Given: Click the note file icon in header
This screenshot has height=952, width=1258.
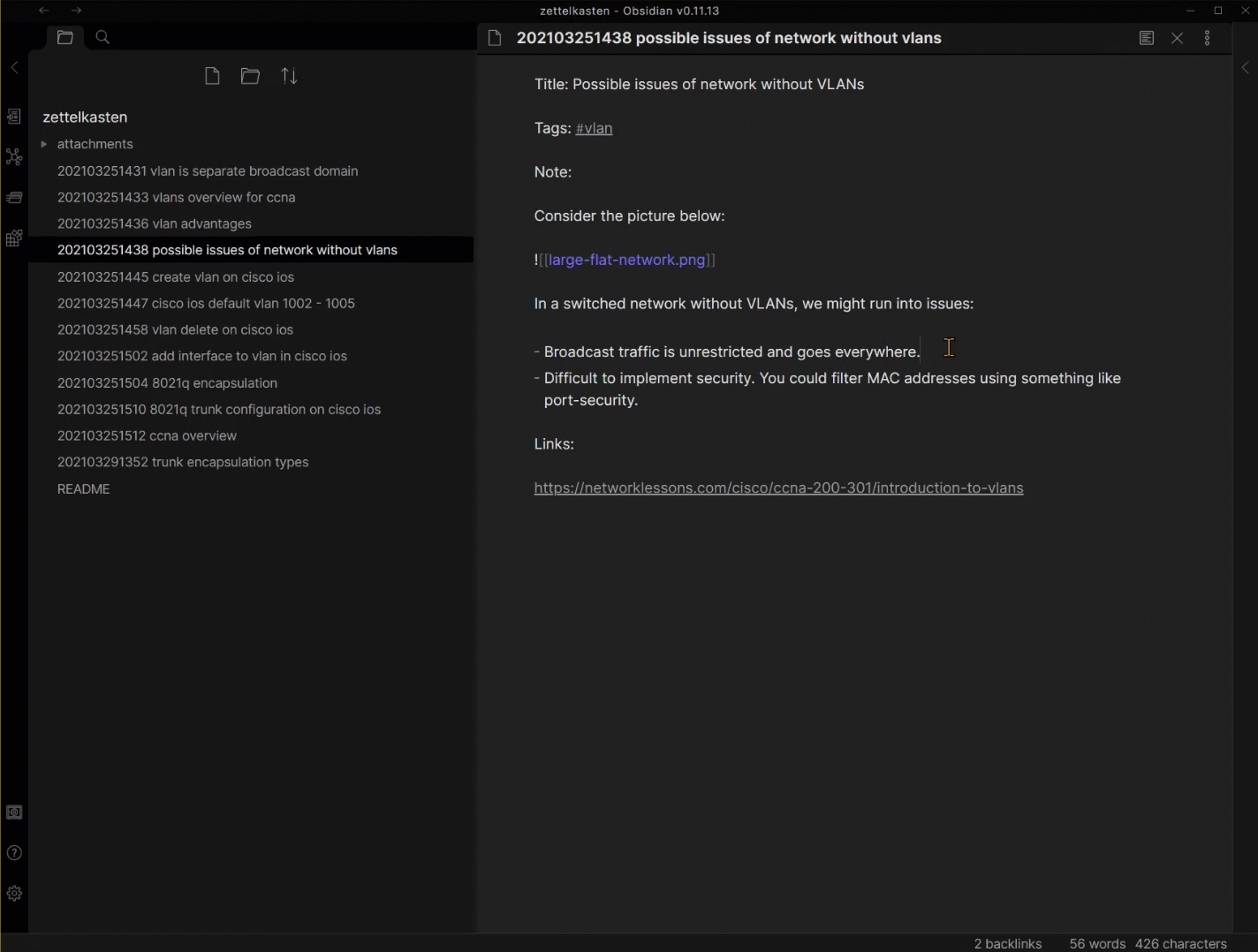Looking at the screenshot, I should pos(495,38).
